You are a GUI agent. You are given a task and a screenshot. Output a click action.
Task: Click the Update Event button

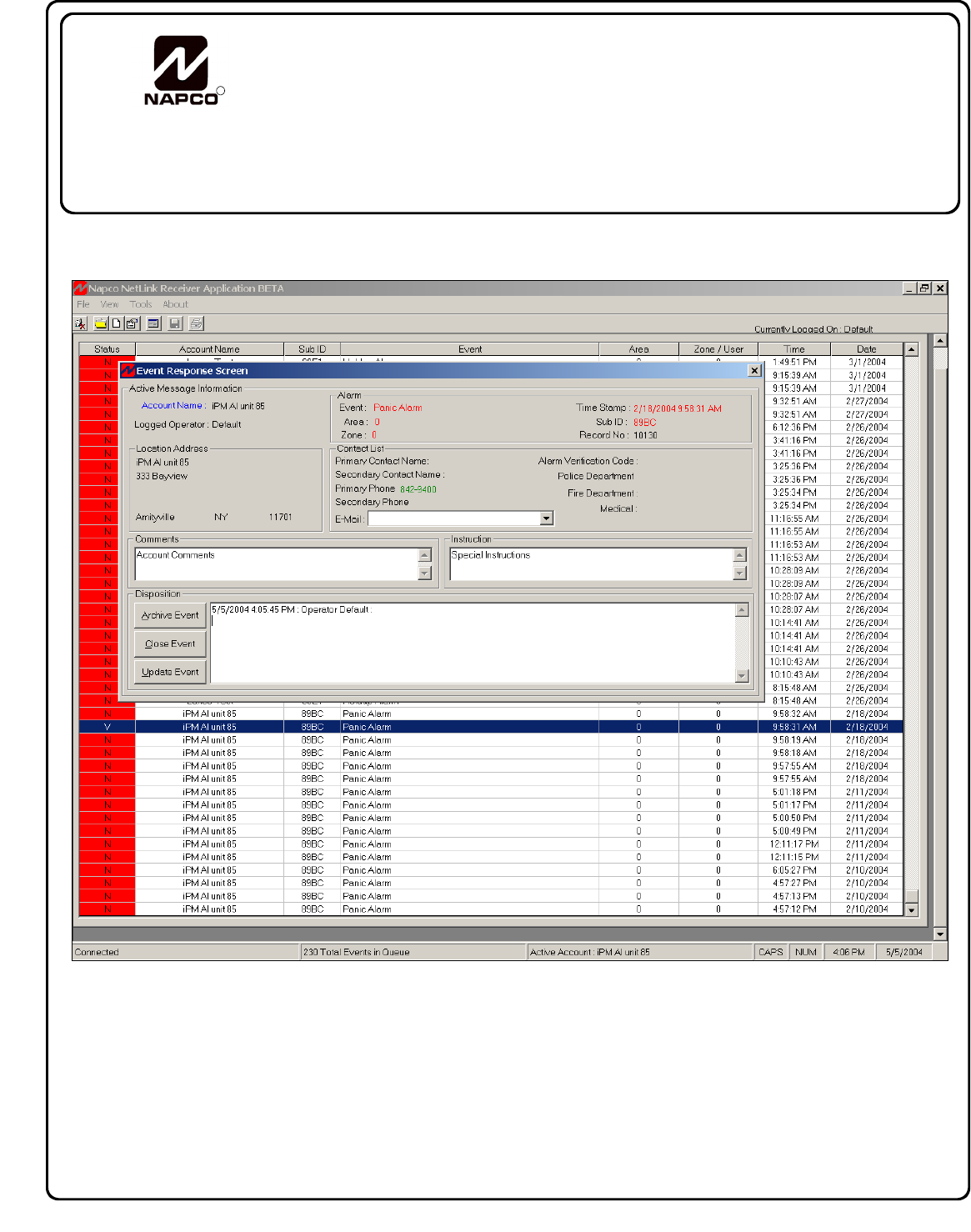170,672
